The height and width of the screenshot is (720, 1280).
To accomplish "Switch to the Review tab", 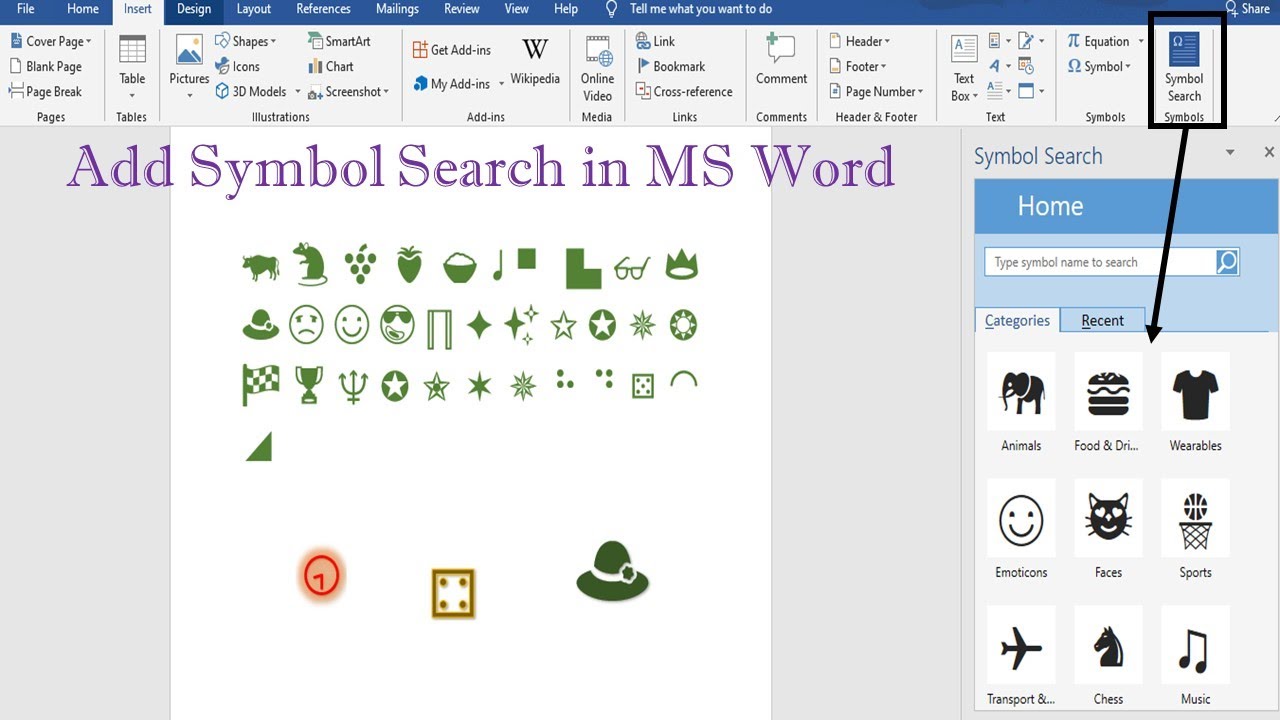I will 461,9.
